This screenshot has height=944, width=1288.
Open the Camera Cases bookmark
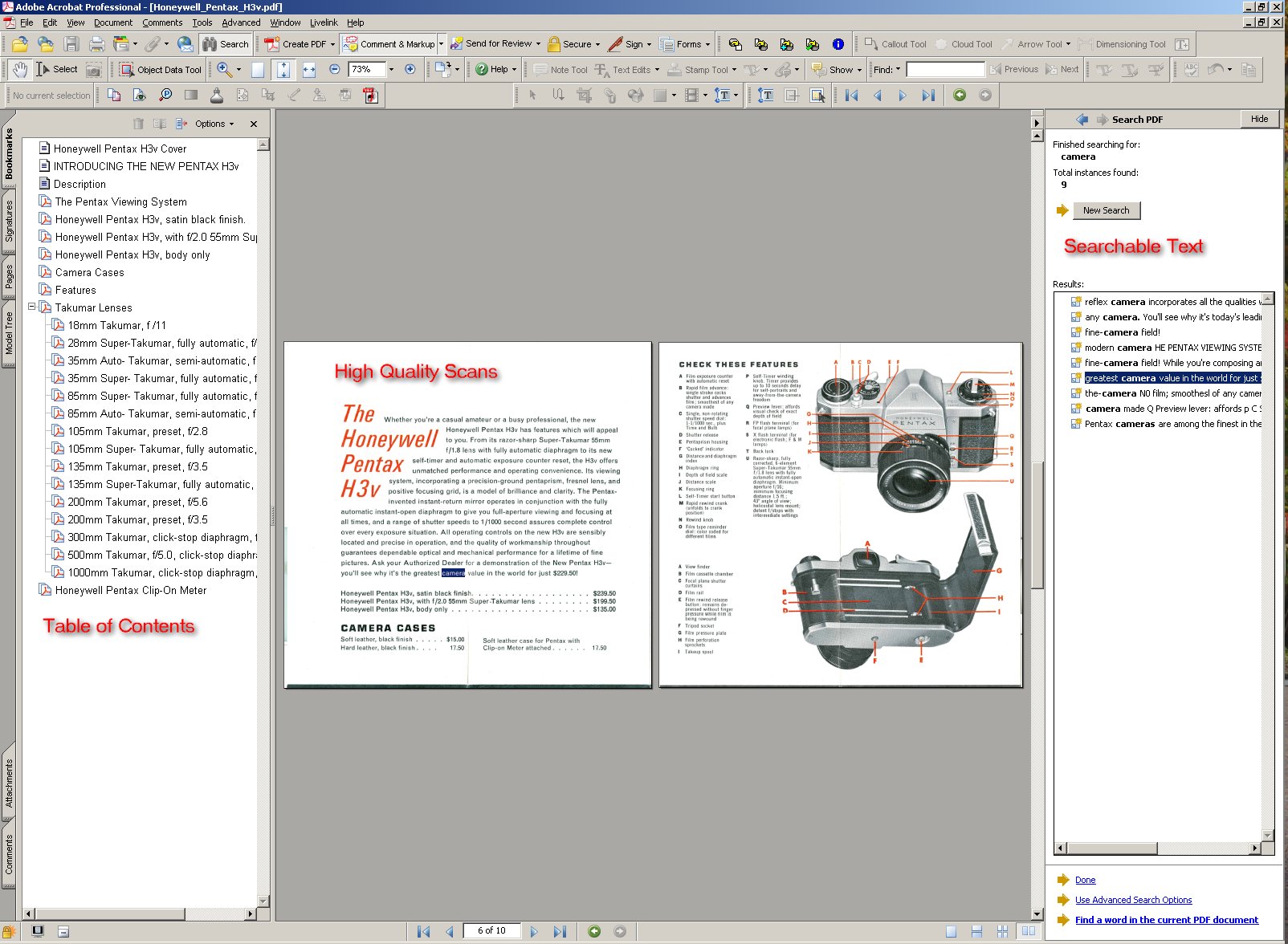point(89,272)
